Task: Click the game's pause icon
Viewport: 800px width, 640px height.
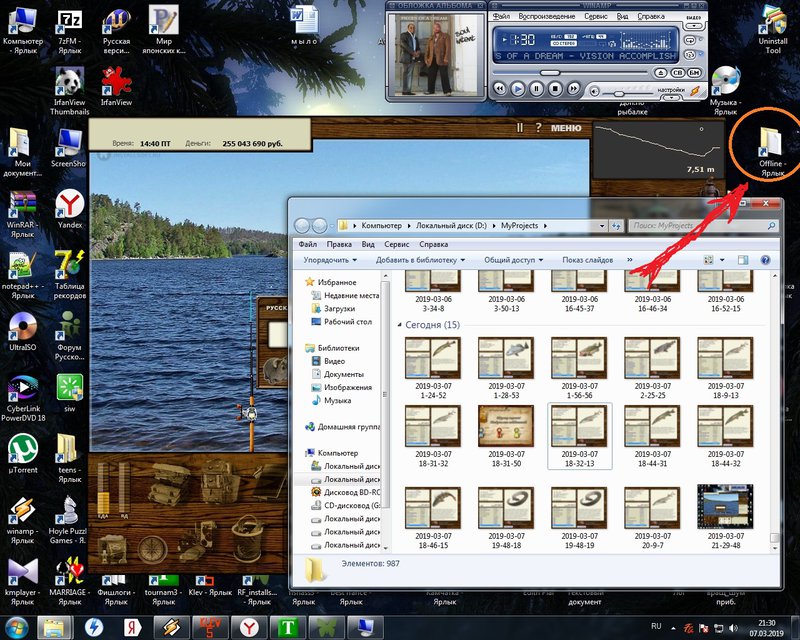Action: coord(520,128)
